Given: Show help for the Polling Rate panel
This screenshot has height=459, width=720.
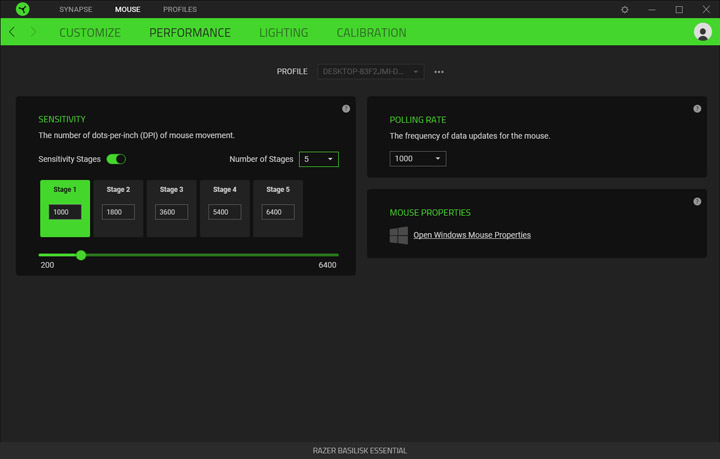Looking at the screenshot, I should (697, 109).
